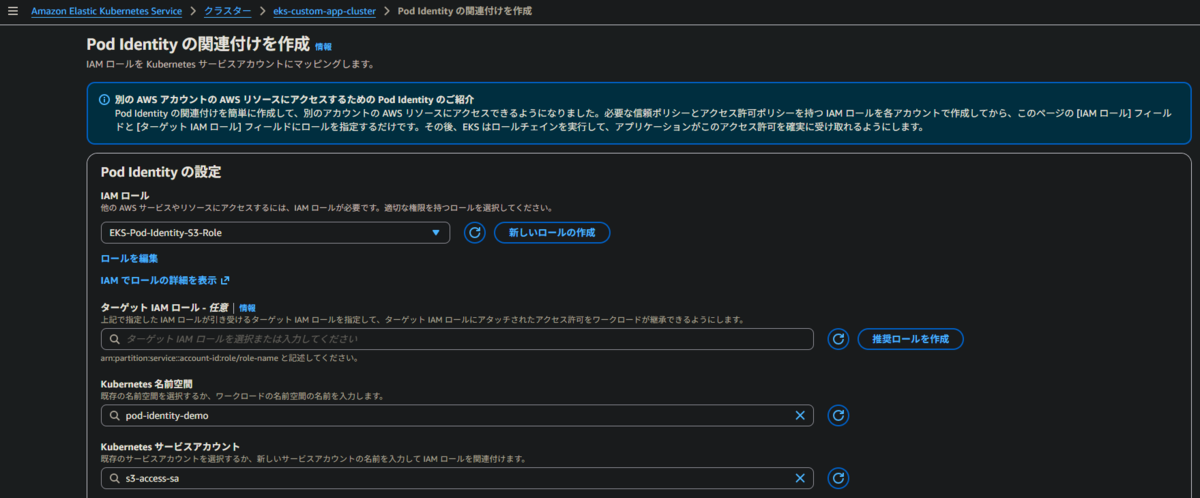The height and width of the screenshot is (498, 1200).
Task: Click 推奨ロールを作成 button
Action: point(910,339)
